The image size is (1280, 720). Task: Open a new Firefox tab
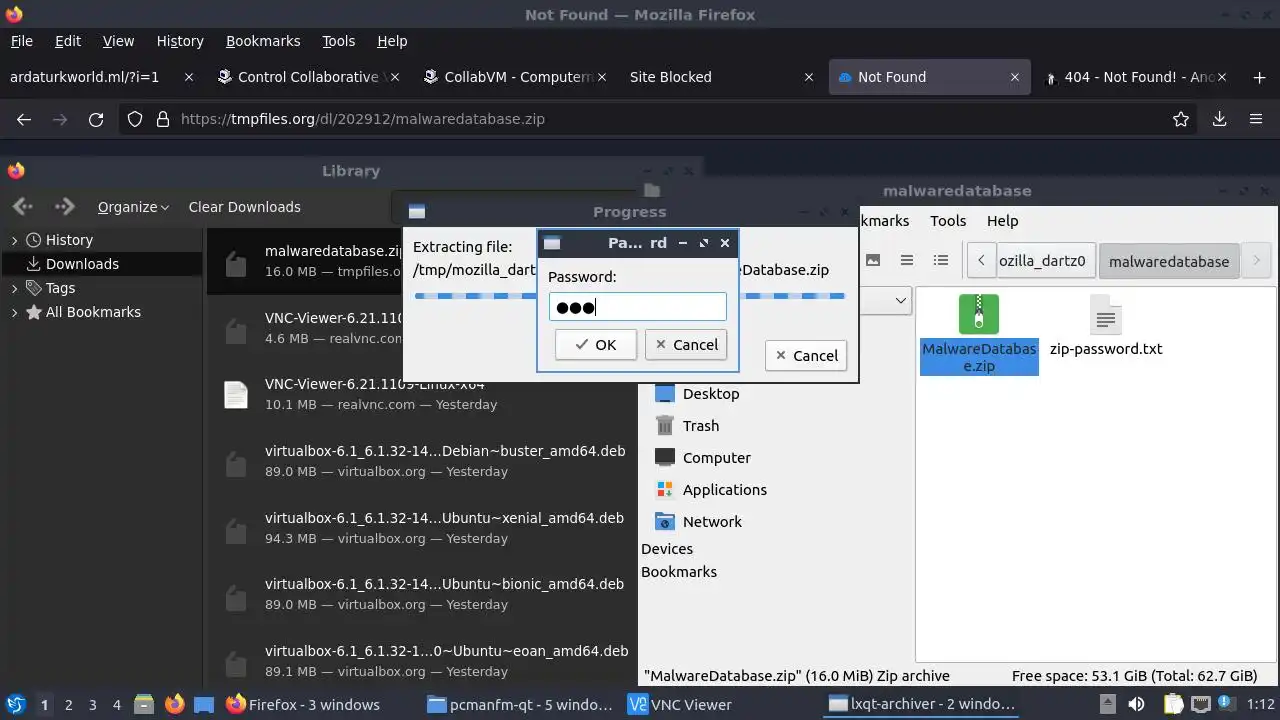(x=1259, y=77)
